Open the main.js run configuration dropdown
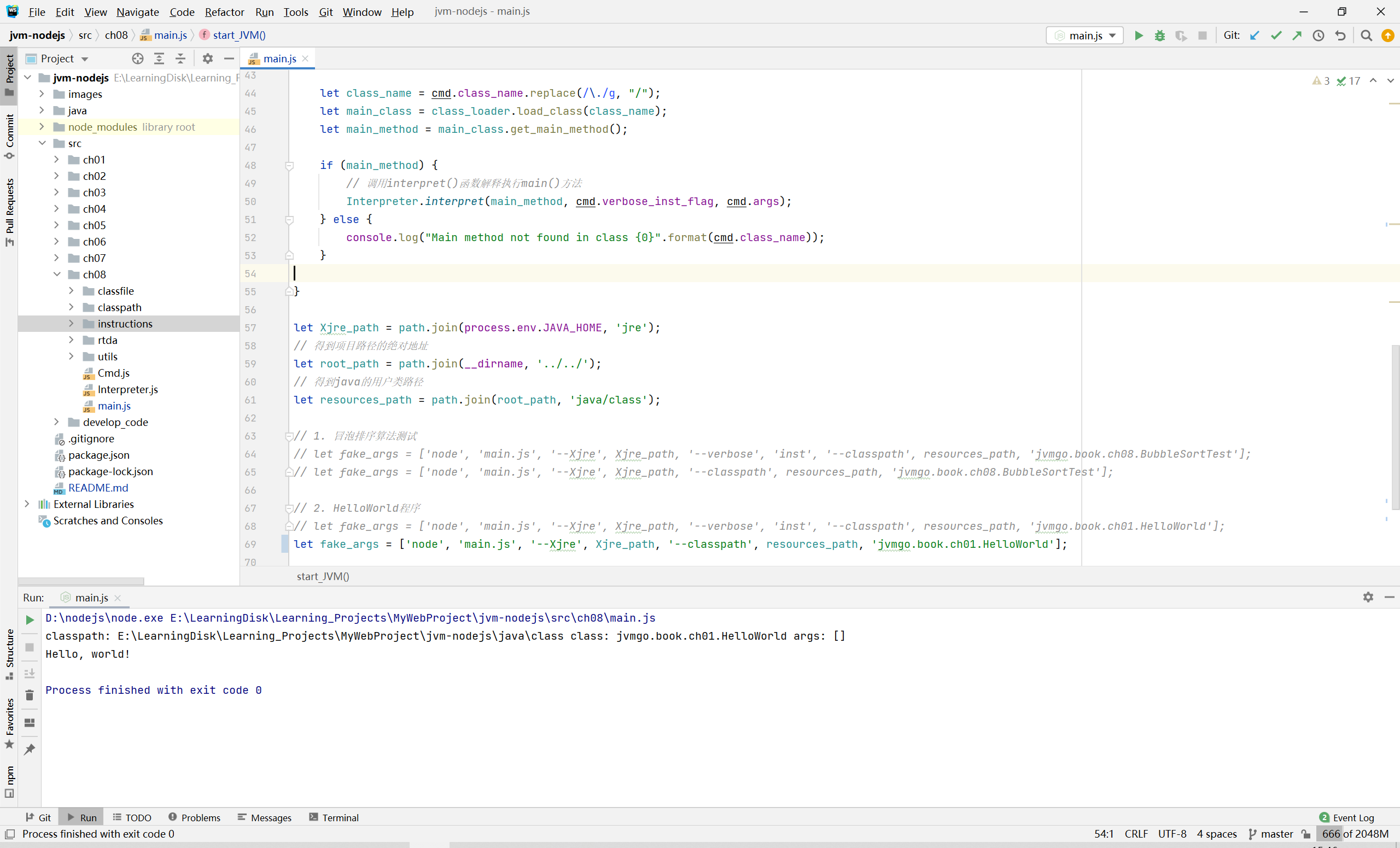This screenshot has width=1400, height=848. [1084, 35]
